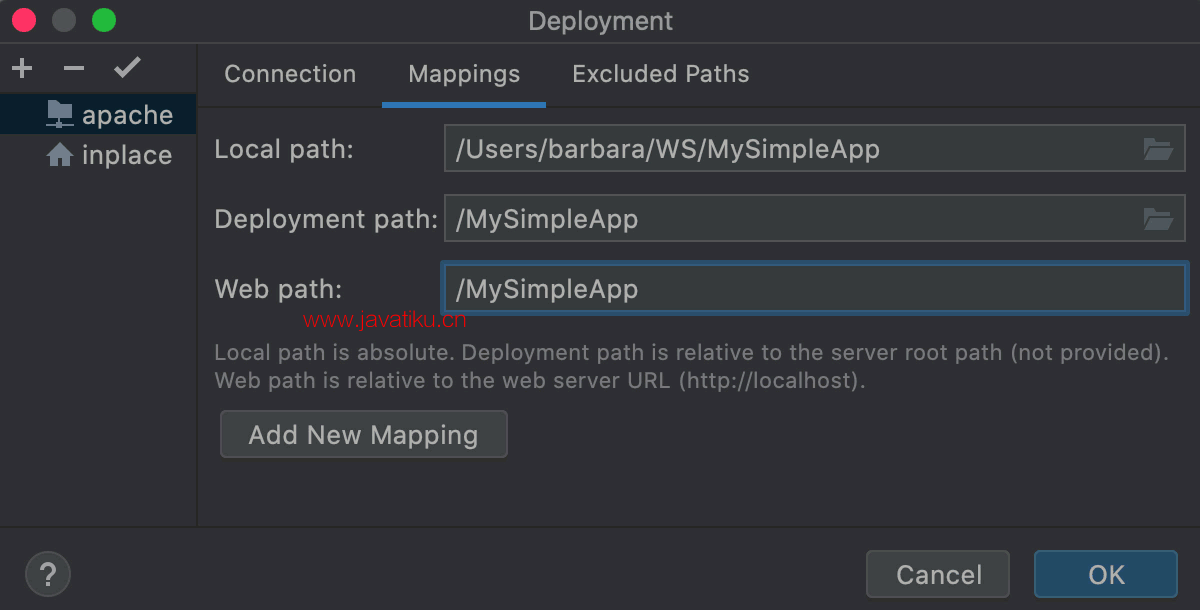This screenshot has width=1200, height=610.
Task: Click the Cancel button
Action: [938, 575]
